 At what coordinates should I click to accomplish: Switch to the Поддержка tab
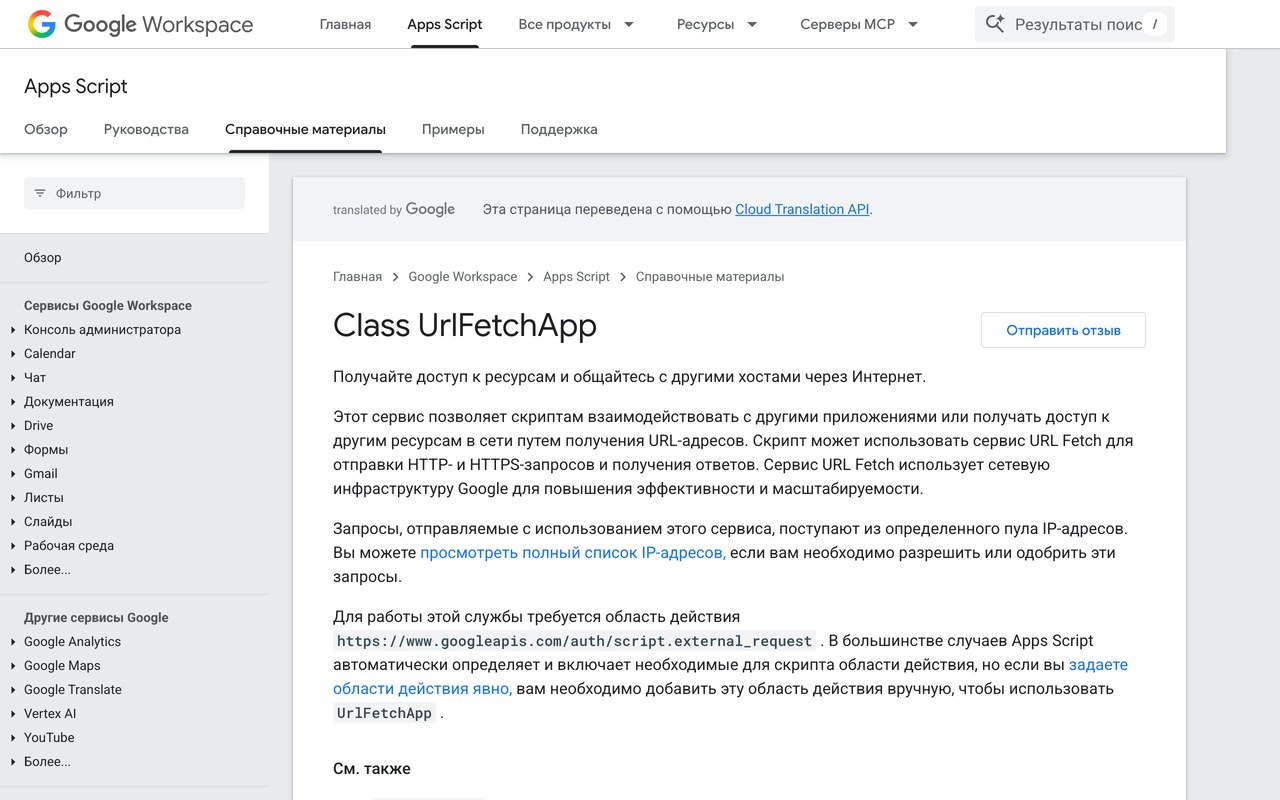tap(559, 129)
